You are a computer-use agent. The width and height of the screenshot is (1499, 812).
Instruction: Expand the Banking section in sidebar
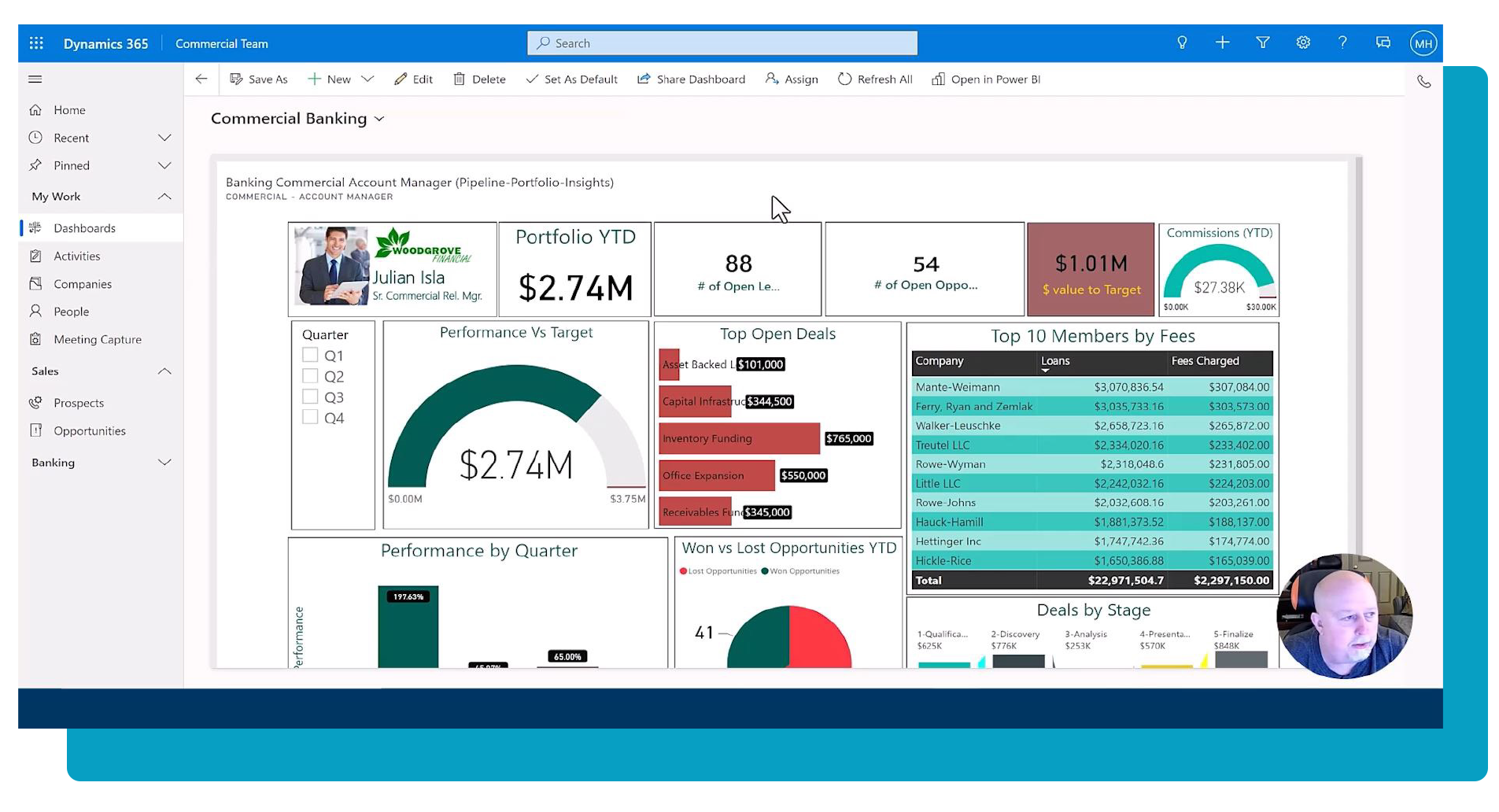tap(164, 463)
